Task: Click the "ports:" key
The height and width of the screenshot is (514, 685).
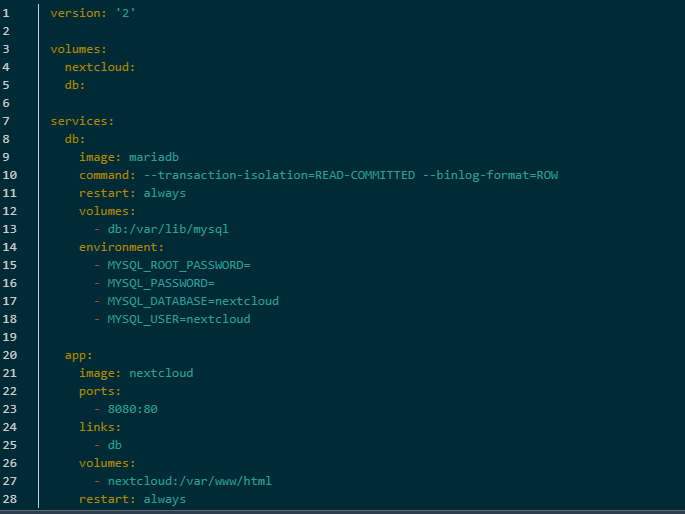Action: point(100,391)
